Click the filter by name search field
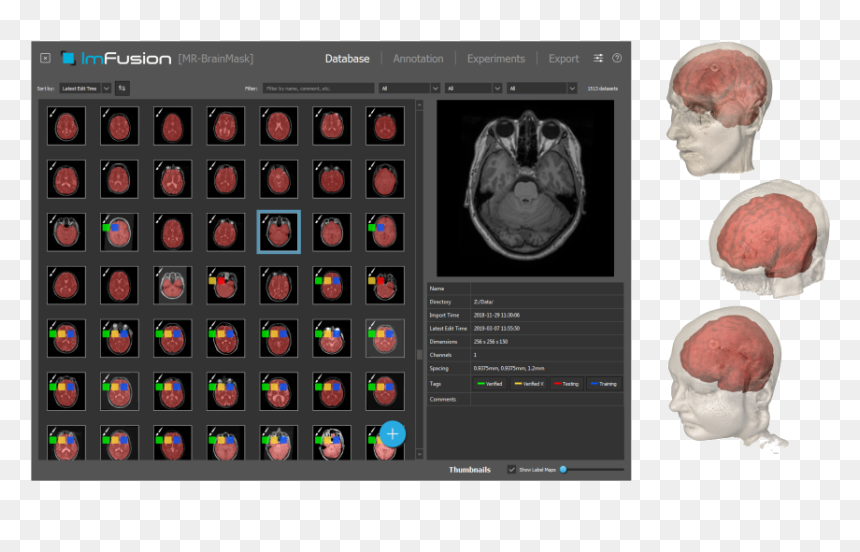 pyautogui.click(x=319, y=88)
